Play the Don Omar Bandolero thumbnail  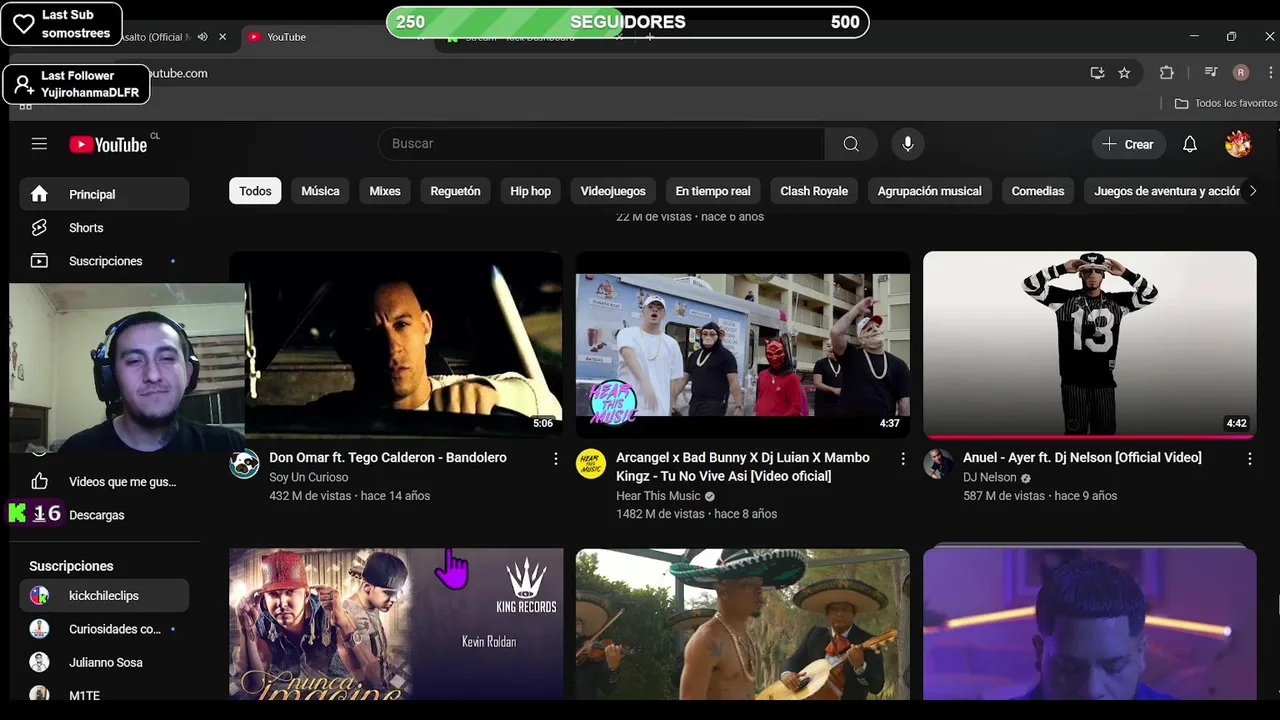(x=396, y=344)
